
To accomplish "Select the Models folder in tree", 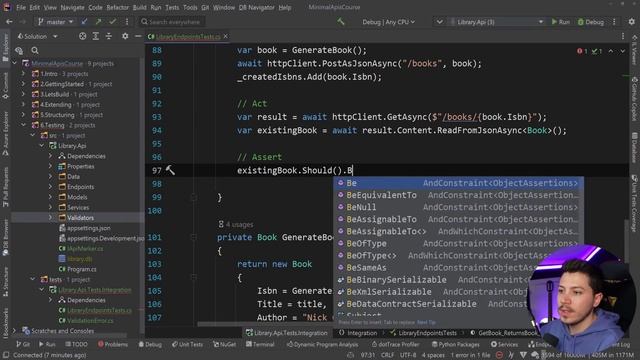I will click(x=77, y=197).
